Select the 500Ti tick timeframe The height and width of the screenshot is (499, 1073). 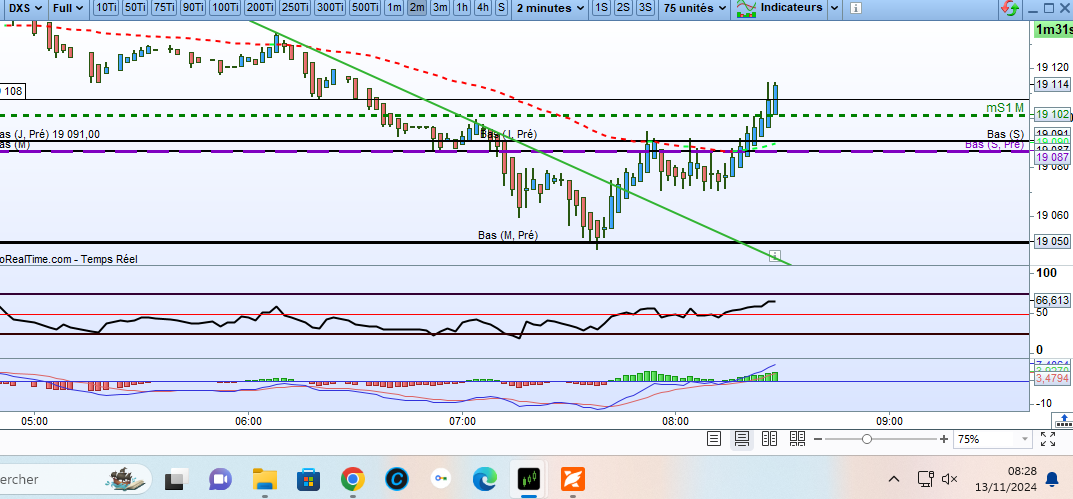[365, 8]
